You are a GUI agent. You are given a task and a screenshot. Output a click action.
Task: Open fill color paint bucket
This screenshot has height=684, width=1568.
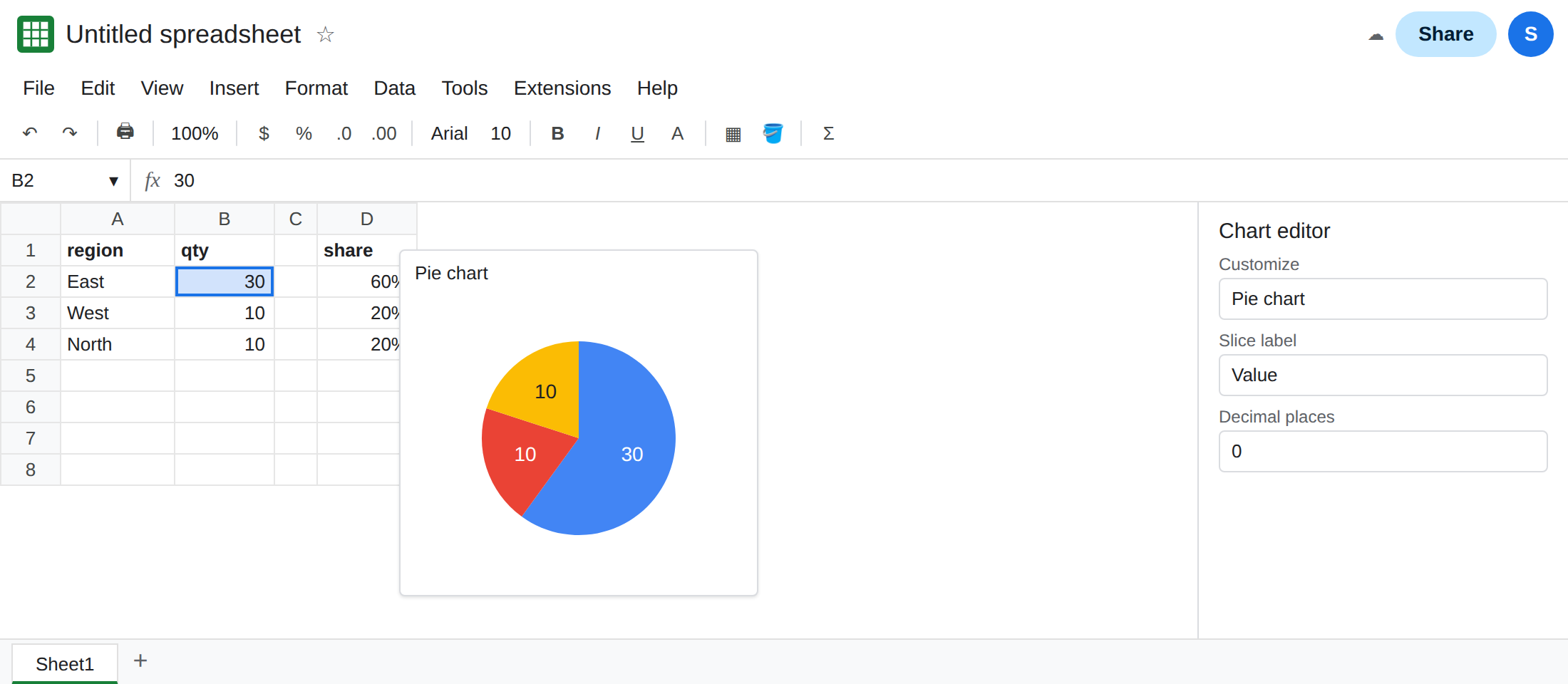tap(773, 133)
